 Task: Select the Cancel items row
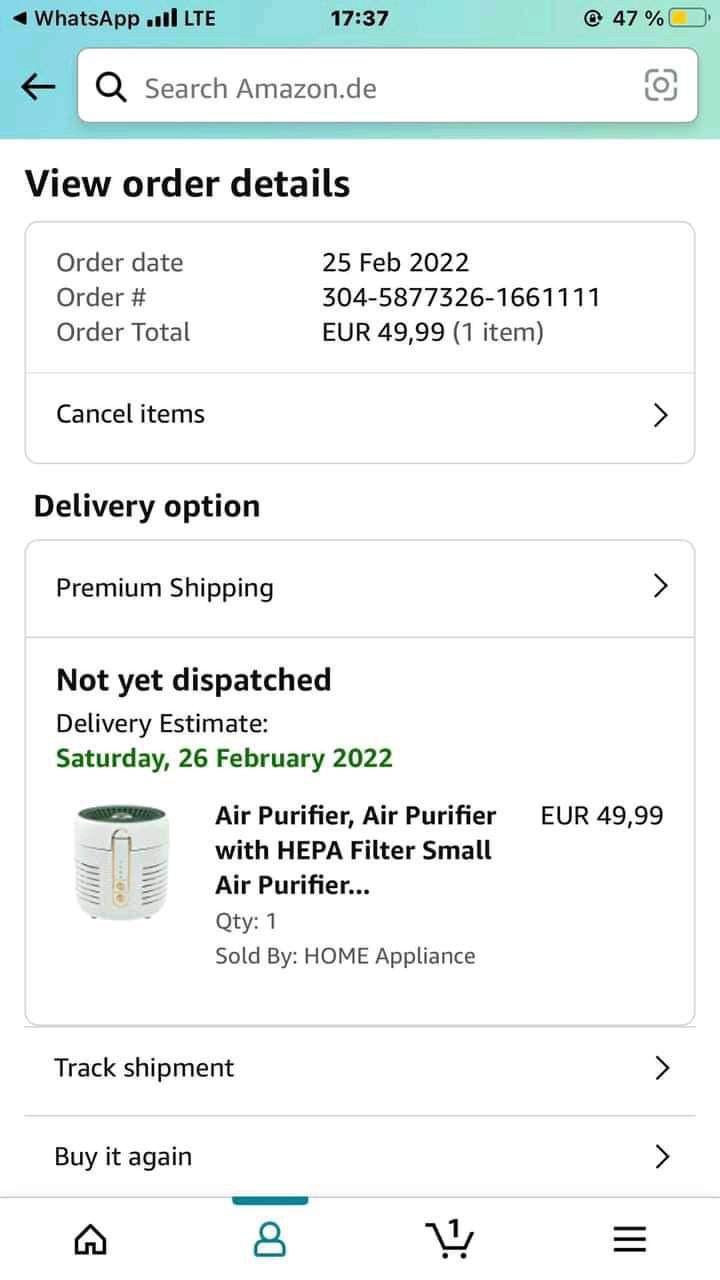130,414
